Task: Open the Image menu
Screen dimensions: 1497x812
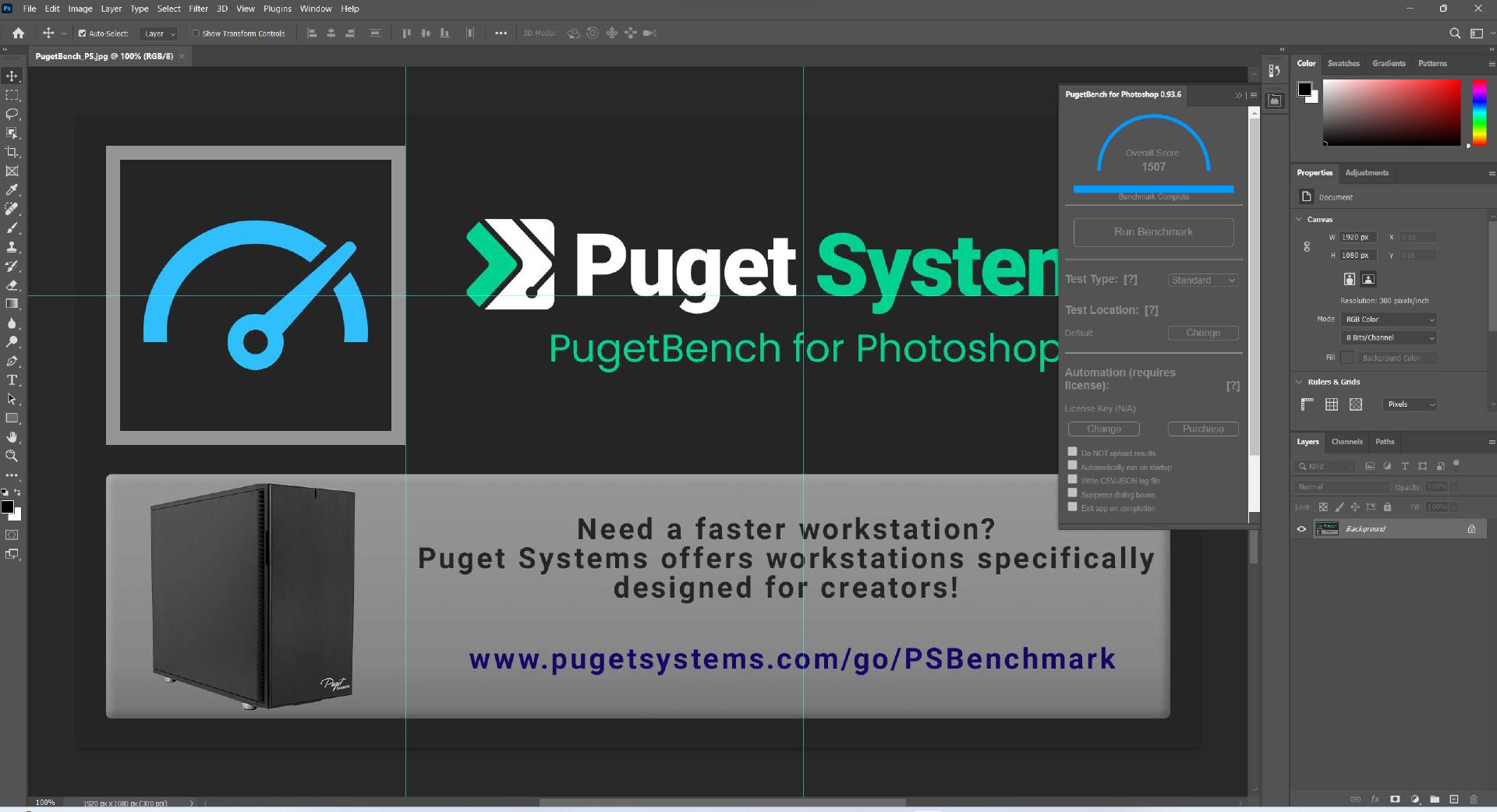Action: 80,9
